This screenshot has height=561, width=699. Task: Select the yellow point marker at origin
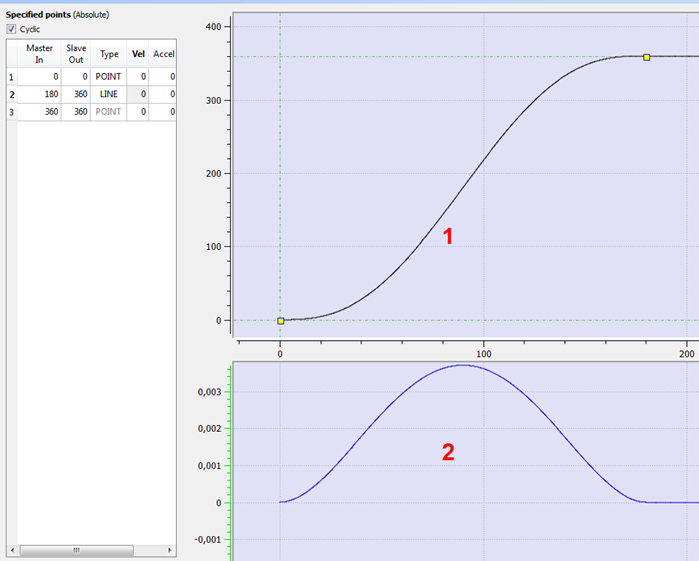tap(280, 321)
